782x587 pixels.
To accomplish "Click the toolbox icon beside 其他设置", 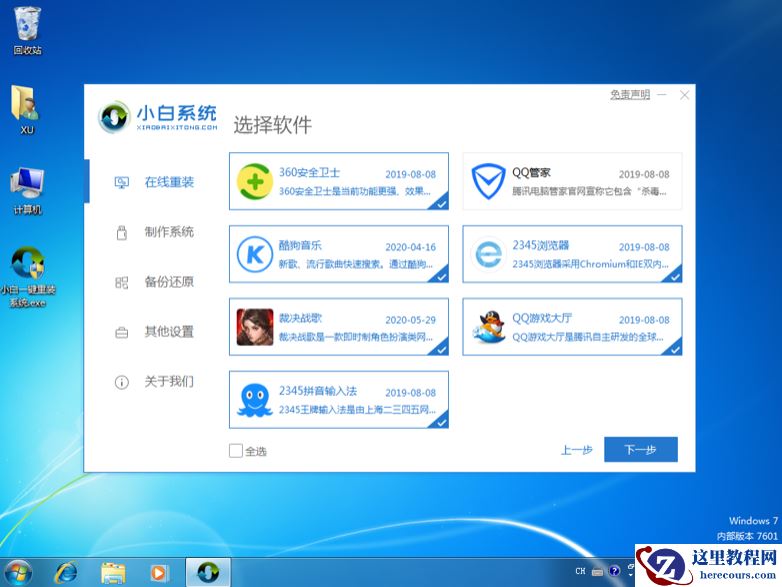I will [x=122, y=332].
